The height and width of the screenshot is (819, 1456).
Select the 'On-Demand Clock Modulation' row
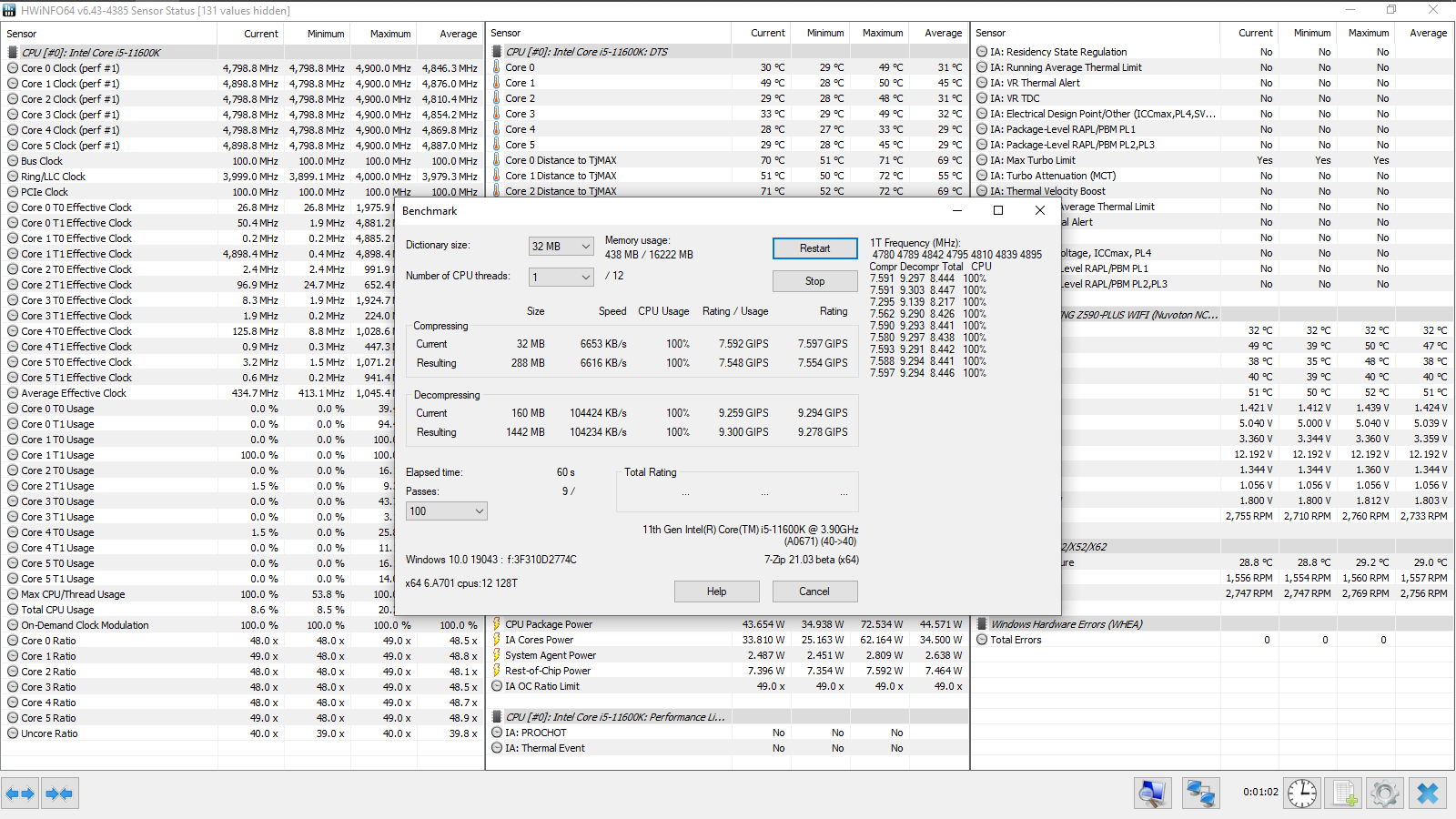click(242, 625)
